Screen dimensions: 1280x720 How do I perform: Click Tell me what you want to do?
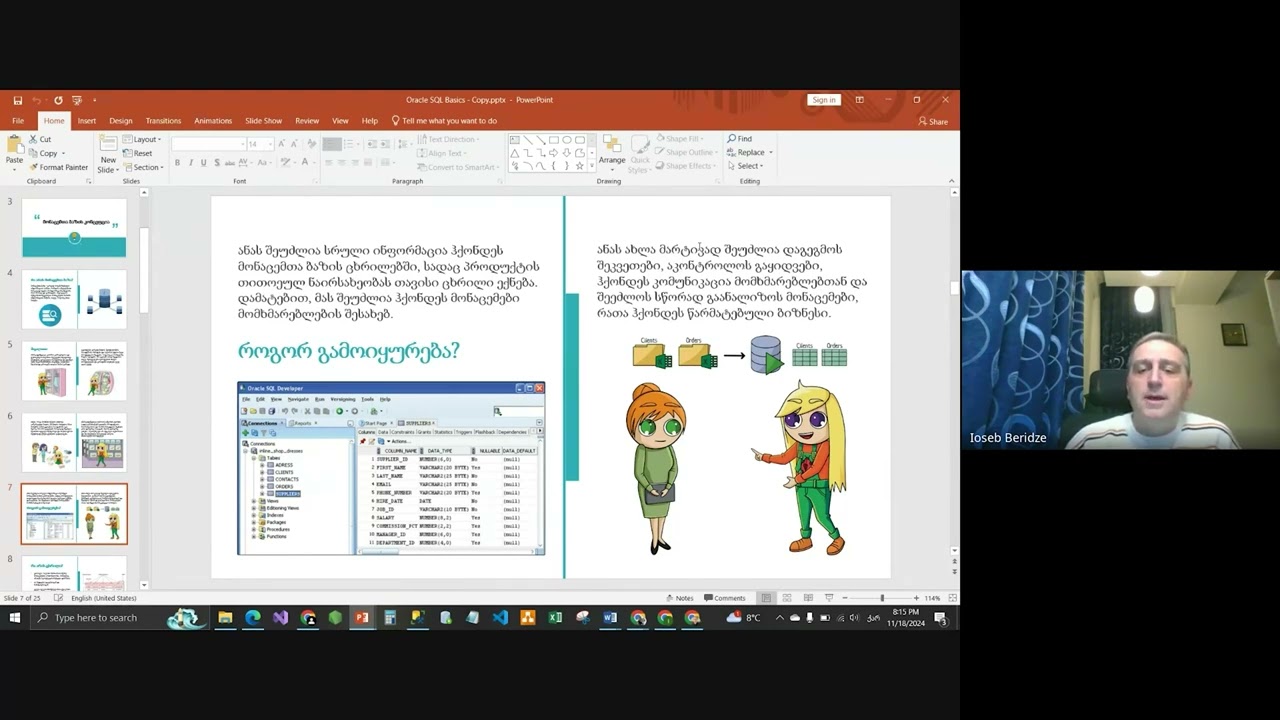point(444,121)
